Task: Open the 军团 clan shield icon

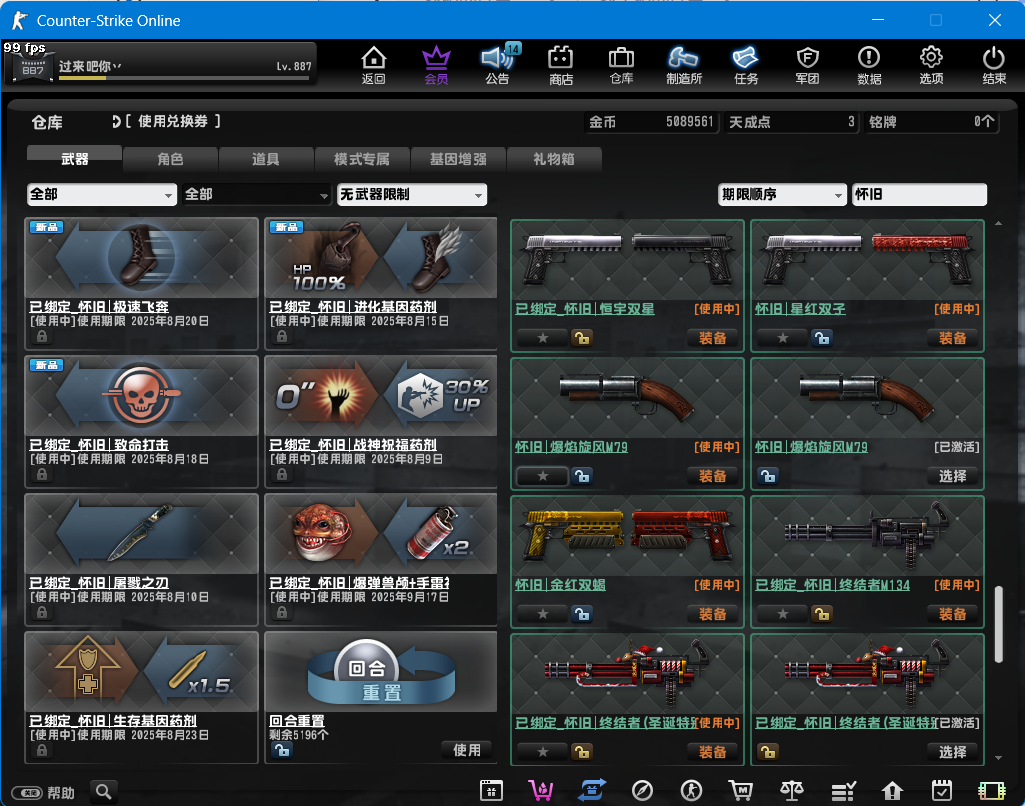Action: 807,65
